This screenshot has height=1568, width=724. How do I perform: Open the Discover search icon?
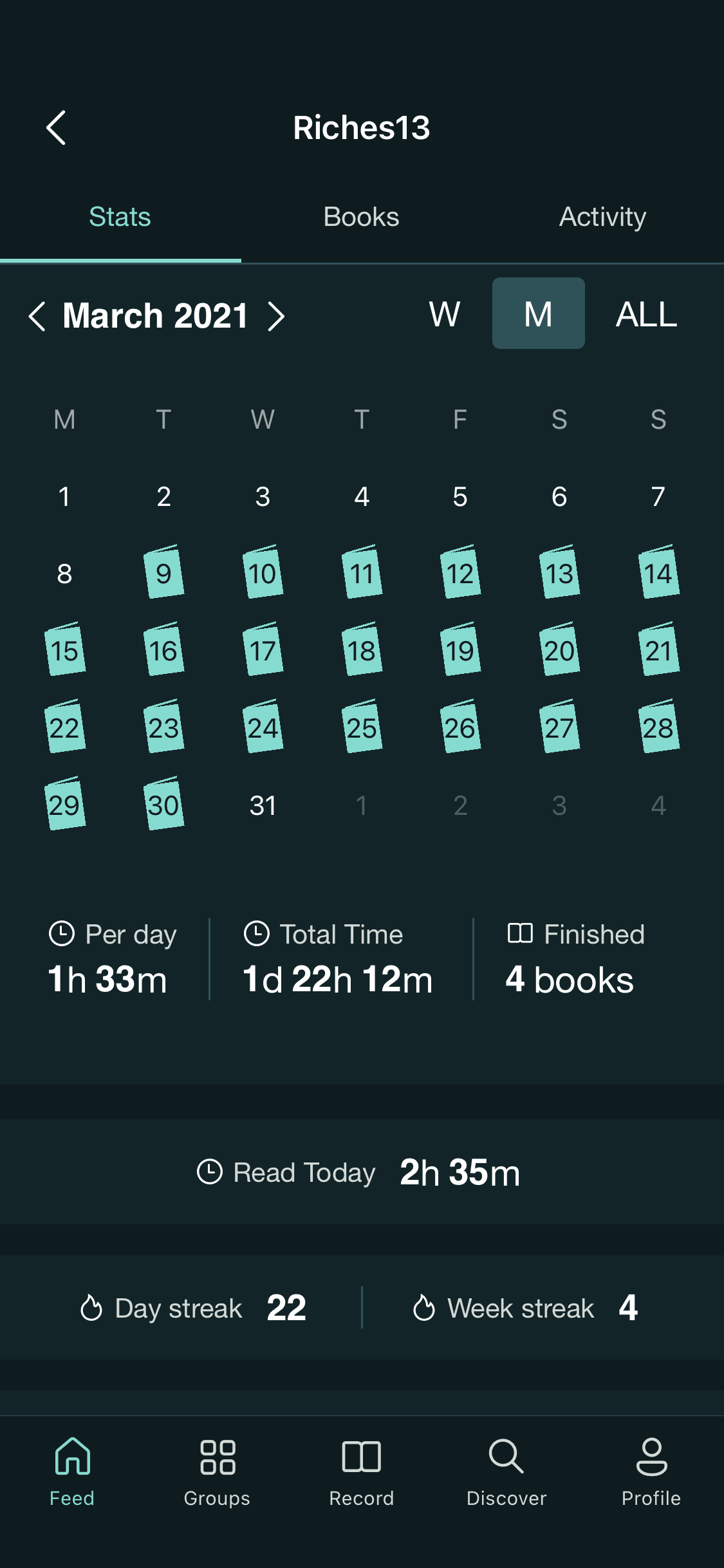pos(506,1457)
